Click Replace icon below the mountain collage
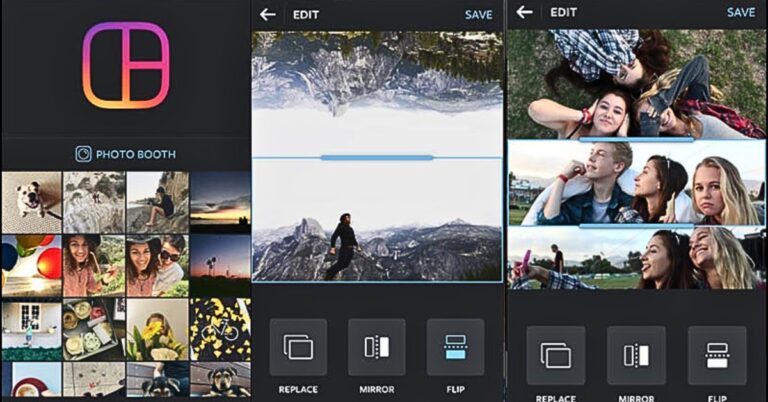Image resolution: width=768 pixels, height=402 pixels. [298, 347]
